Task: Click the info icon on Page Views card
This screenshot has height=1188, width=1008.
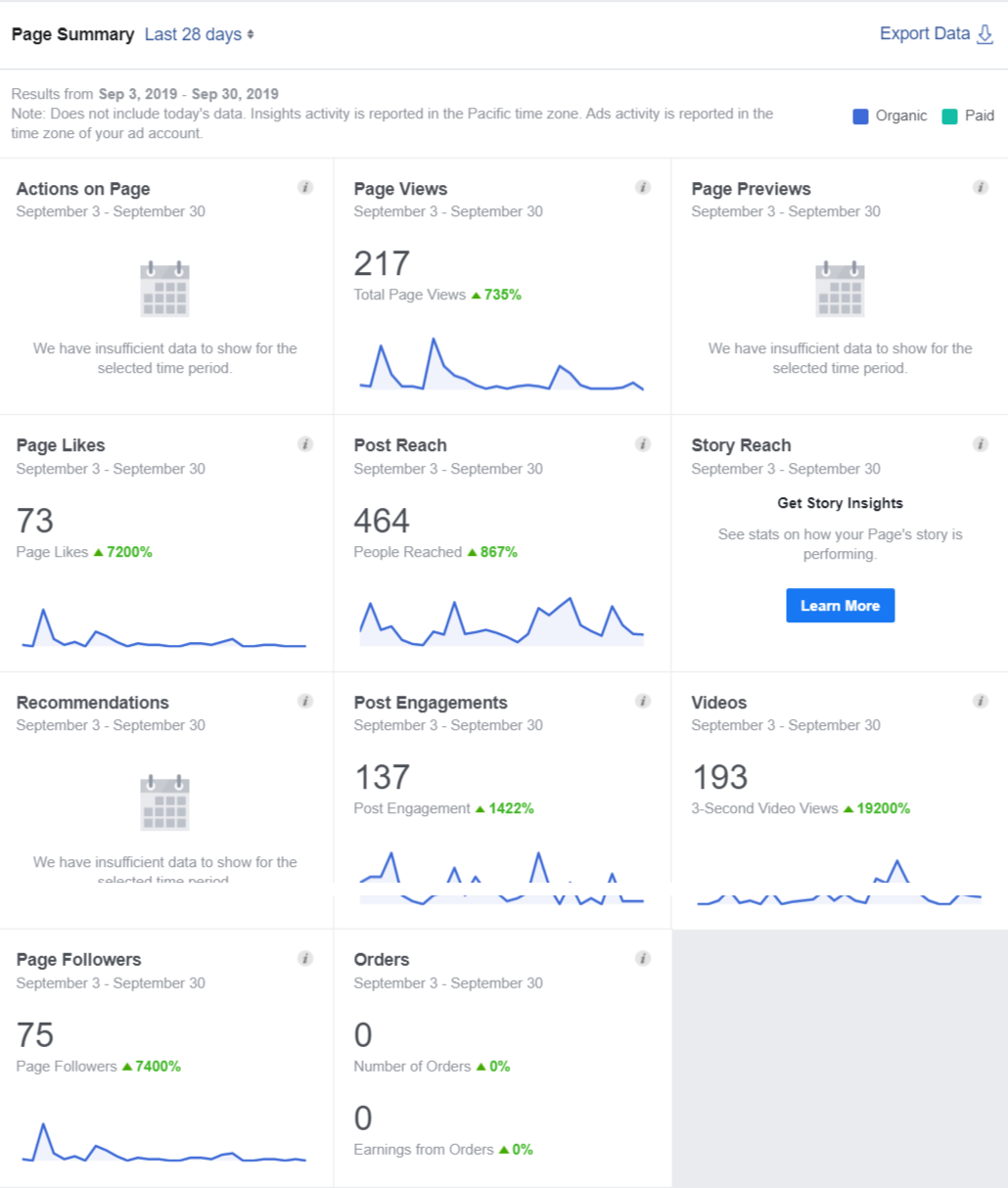Action: (x=643, y=187)
